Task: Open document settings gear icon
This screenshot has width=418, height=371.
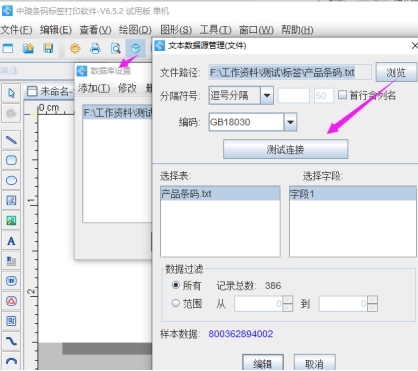Action: (x=75, y=49)
